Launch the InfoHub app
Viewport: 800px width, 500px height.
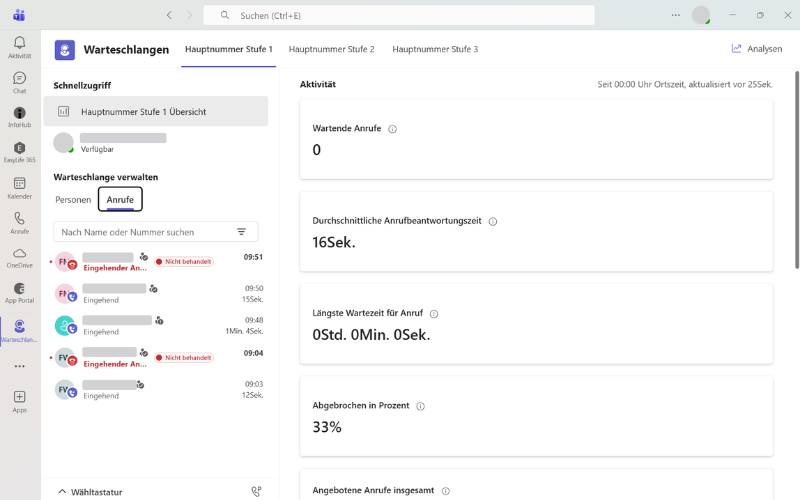(19, 117)
